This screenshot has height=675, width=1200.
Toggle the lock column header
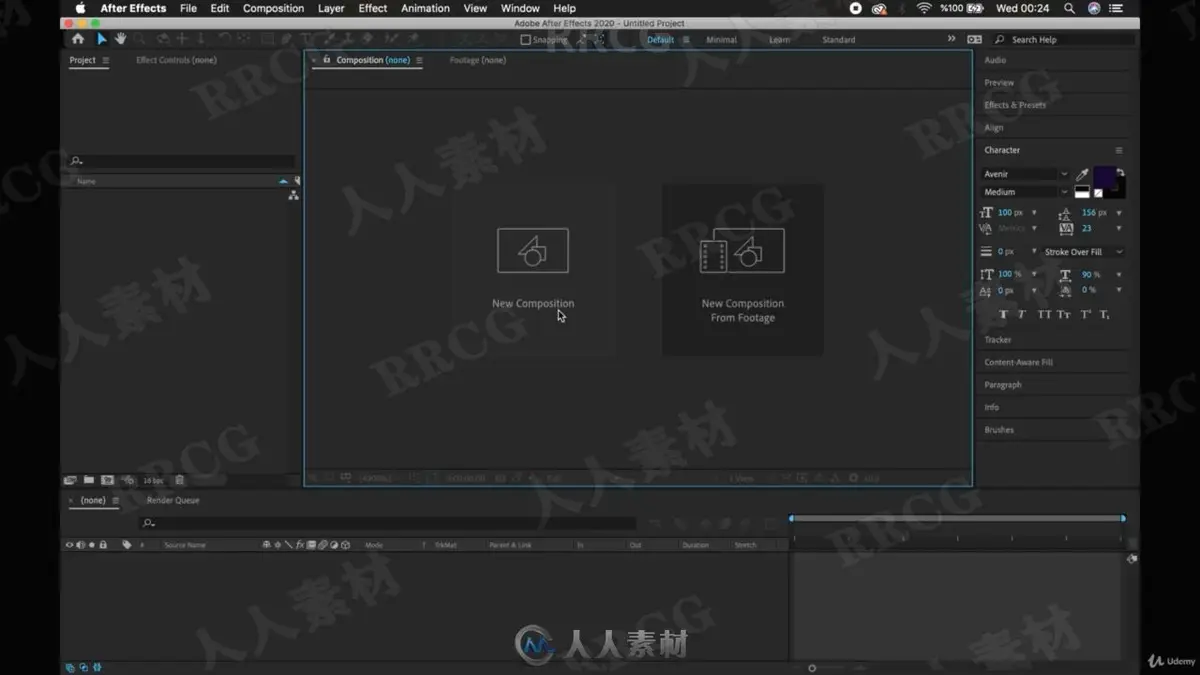pos(103,545)
